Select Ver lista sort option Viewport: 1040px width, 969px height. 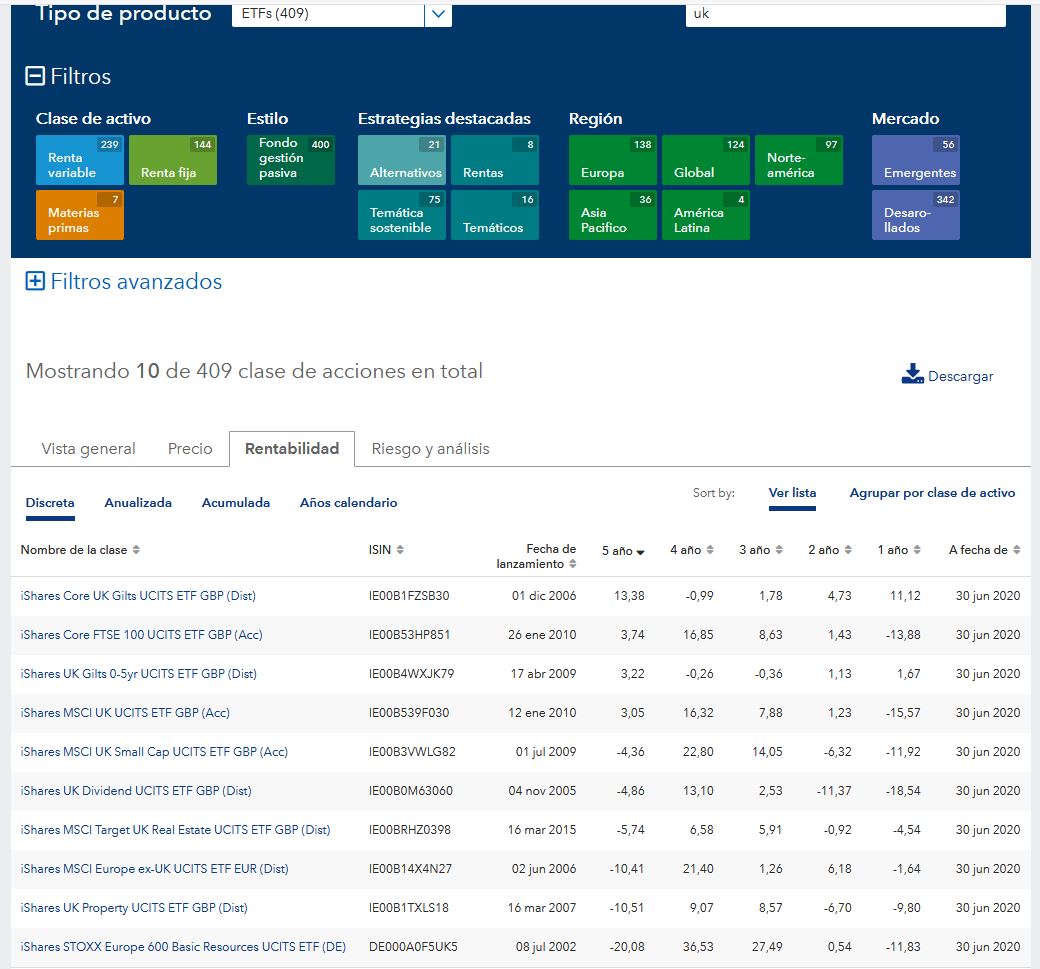click(x=792, y=493)
